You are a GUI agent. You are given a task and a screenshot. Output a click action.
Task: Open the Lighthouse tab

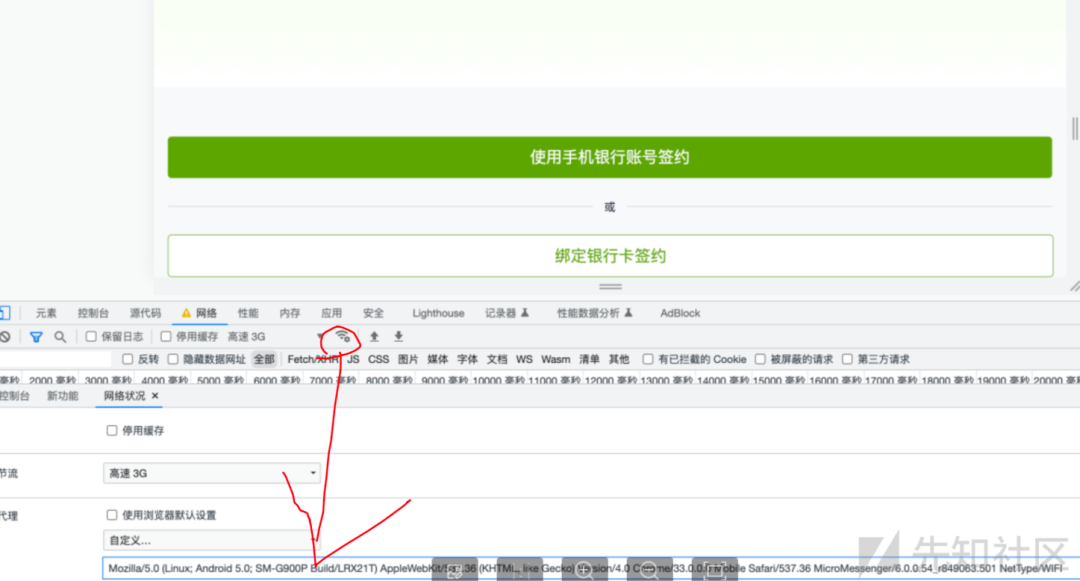pyautogui.click(x=438, y=313)
